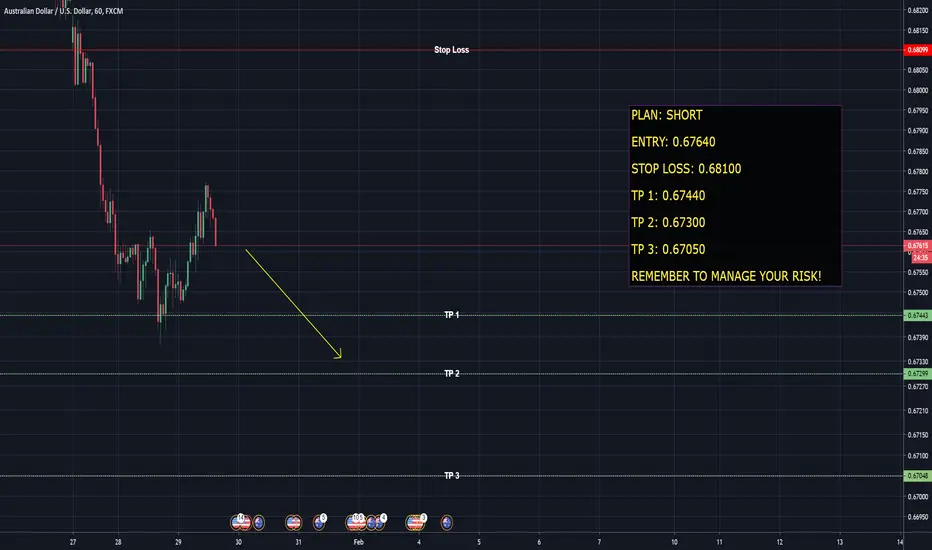The image size is (932, 550).
Task: Click green 0.67048 price tag
Action: pyautogui.click(x=917, y=476)
